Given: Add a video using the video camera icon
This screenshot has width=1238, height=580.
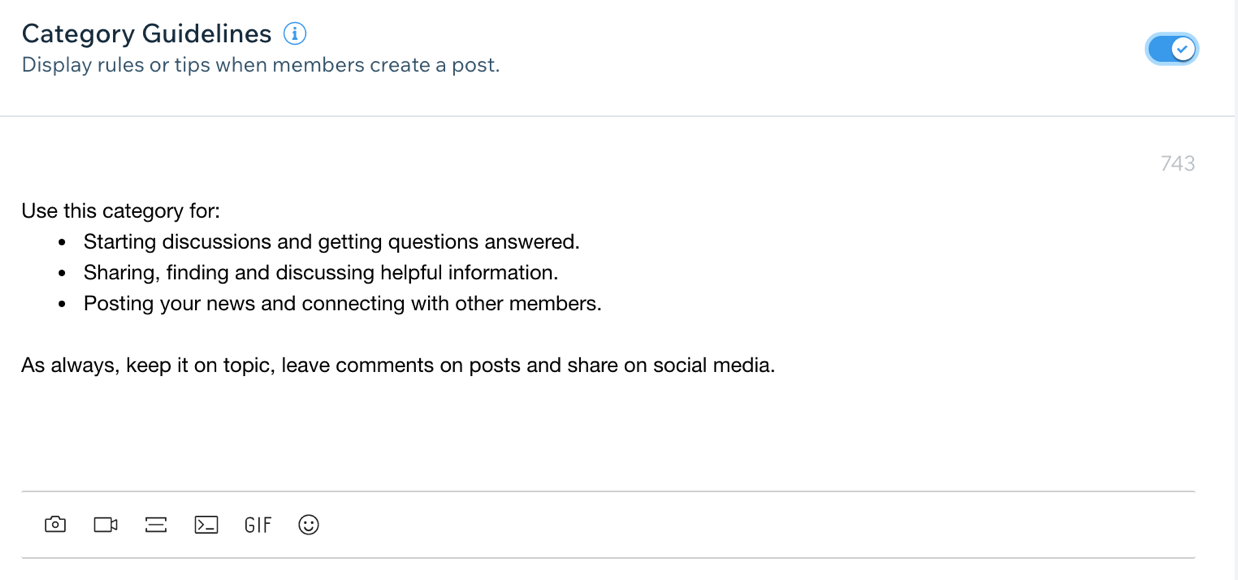Looking at the screenshot, I should pos(106,524).
